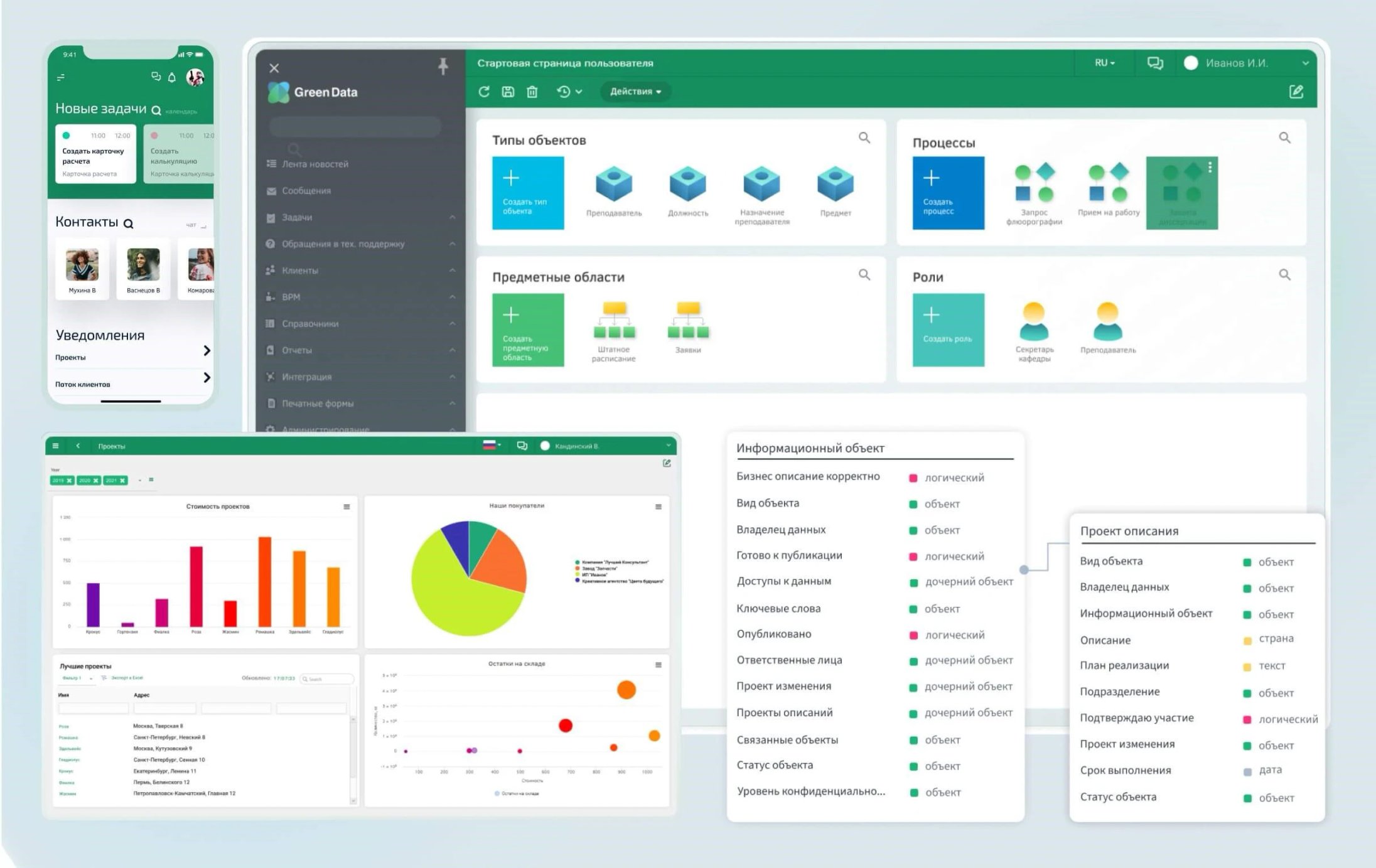Close the Green Data sidebar with the X
Image resolution: width=1376 pixels, height=868 pixels.
point(274,68)
